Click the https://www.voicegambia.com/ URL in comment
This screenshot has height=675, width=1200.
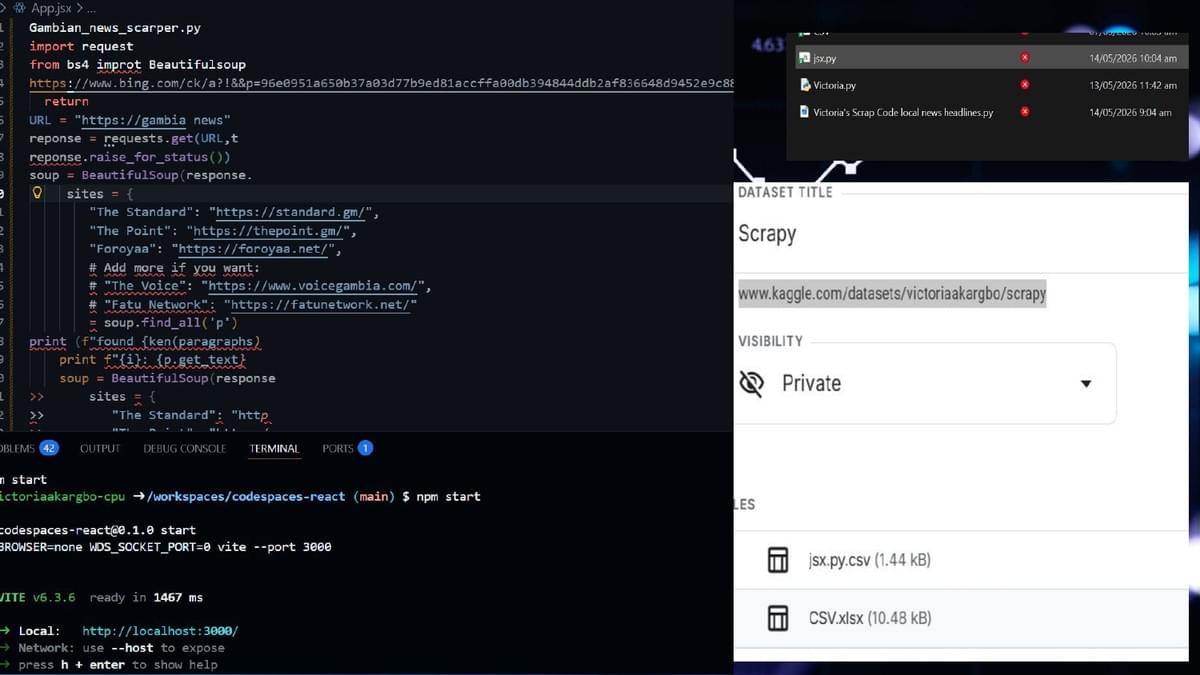(315, 286)
